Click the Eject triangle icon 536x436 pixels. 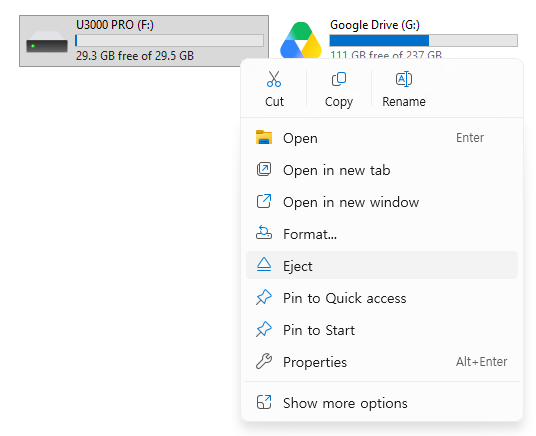264,265
